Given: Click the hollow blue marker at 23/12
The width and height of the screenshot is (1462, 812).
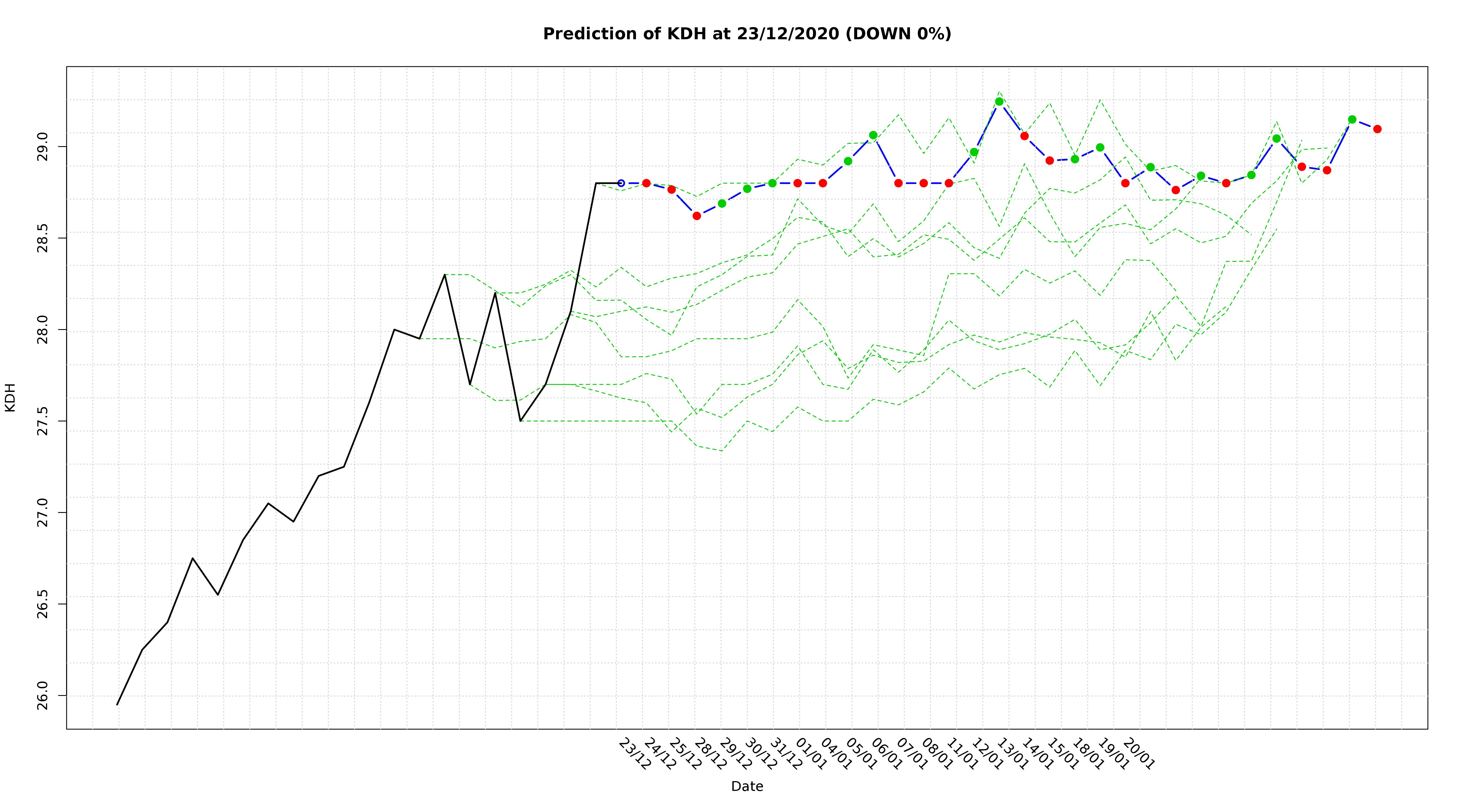Looking at the screenshot, I should pos(621,183).
